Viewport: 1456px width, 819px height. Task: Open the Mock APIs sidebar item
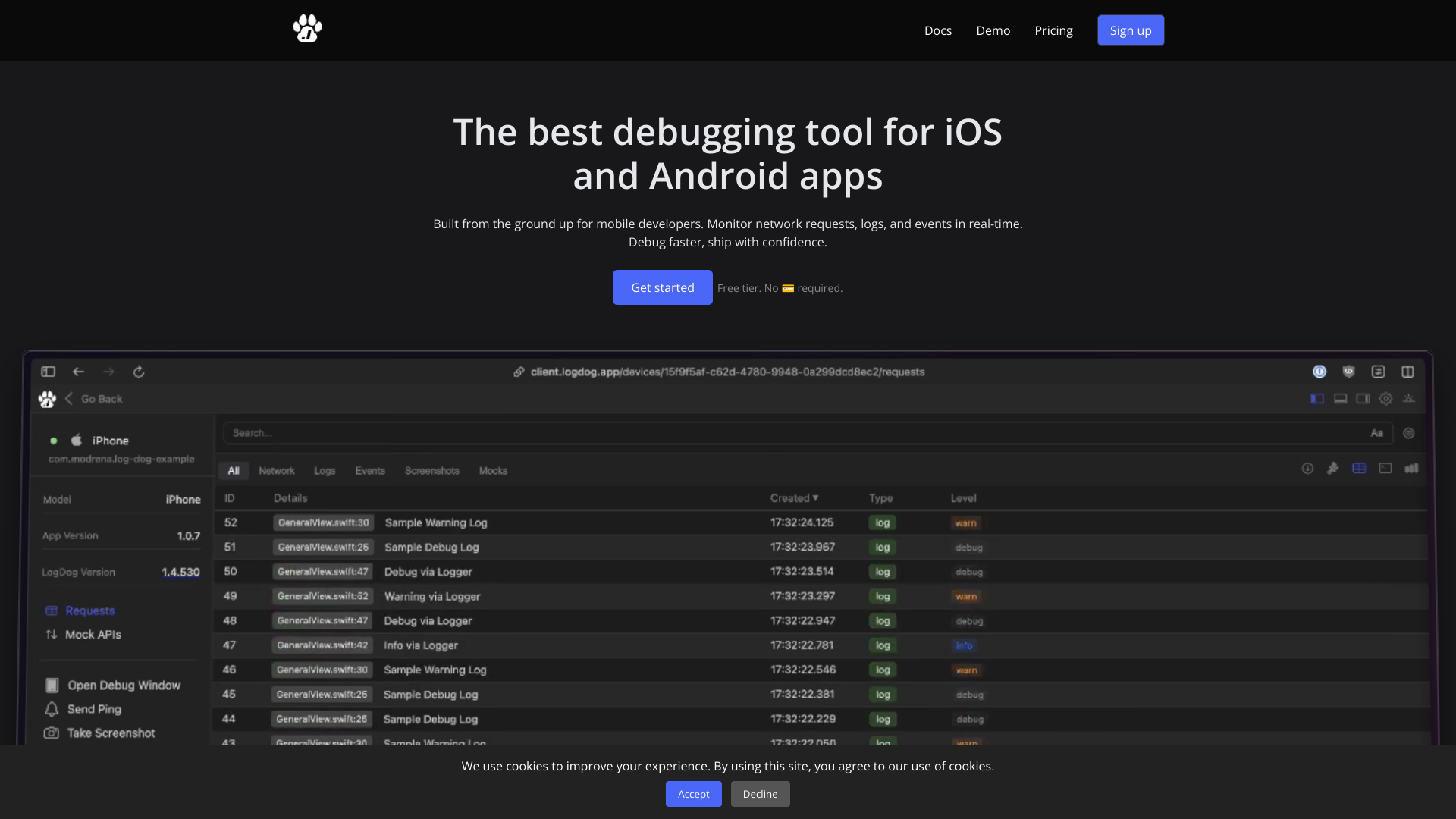[x=93, y=635]
